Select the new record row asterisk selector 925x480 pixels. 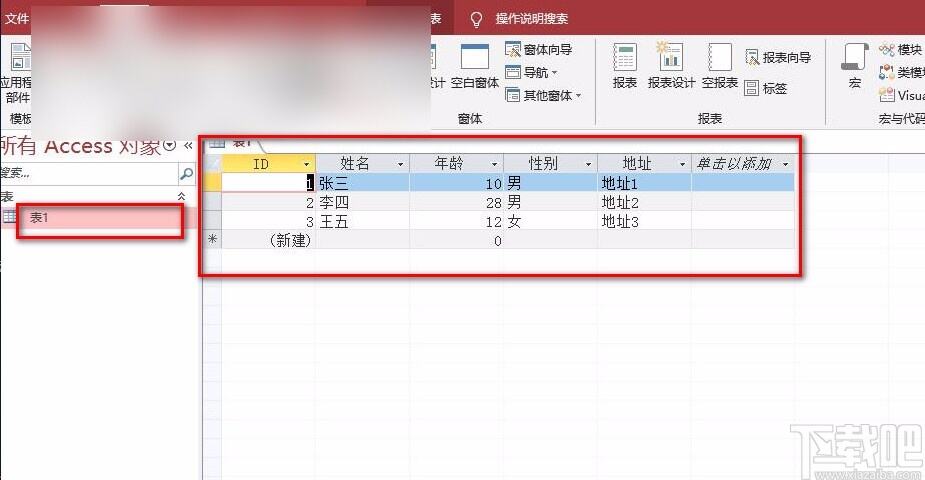point(212,240)
